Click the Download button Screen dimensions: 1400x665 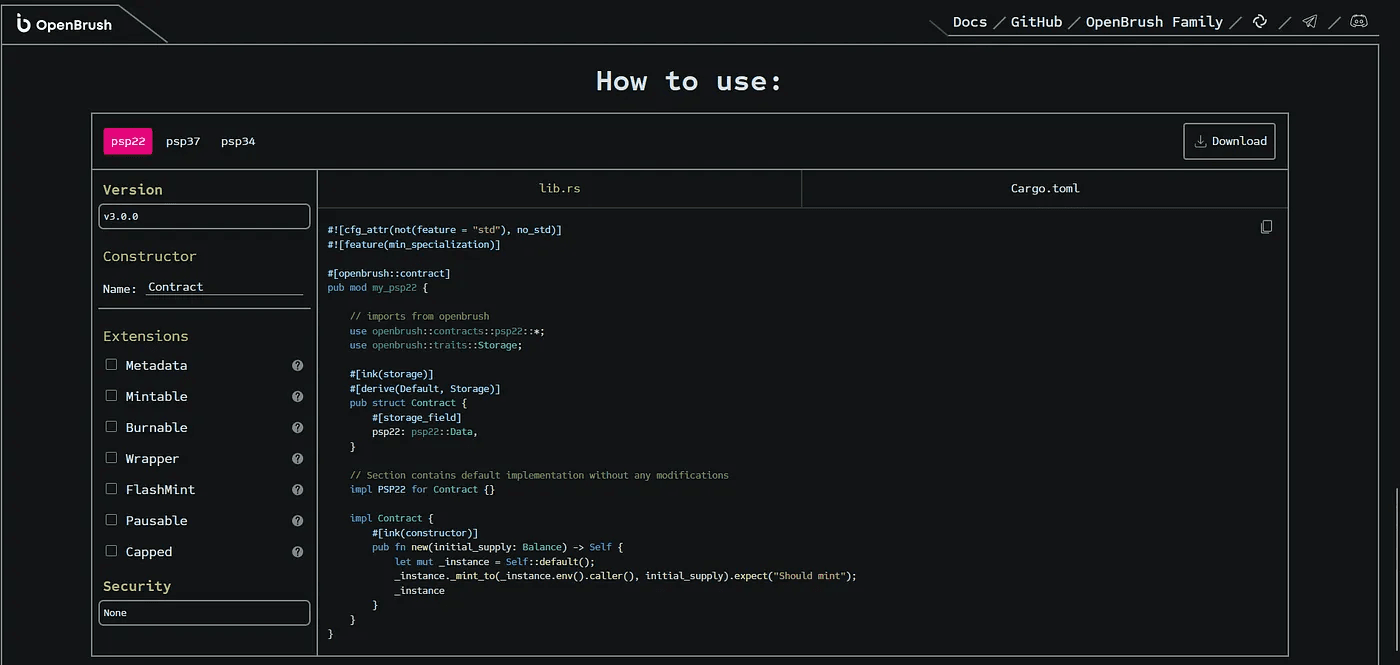1229,141
